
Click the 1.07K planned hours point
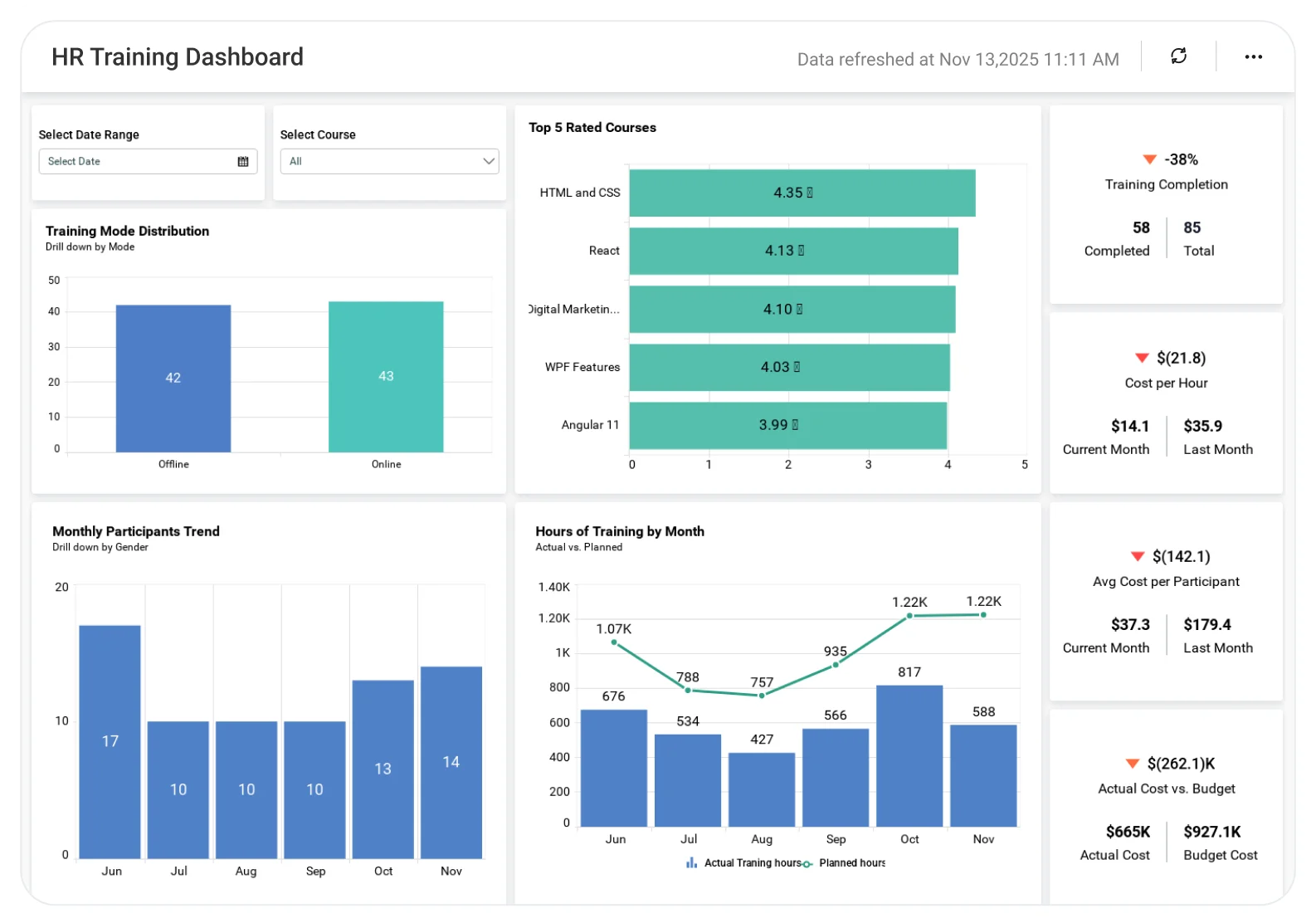(614, 642)
